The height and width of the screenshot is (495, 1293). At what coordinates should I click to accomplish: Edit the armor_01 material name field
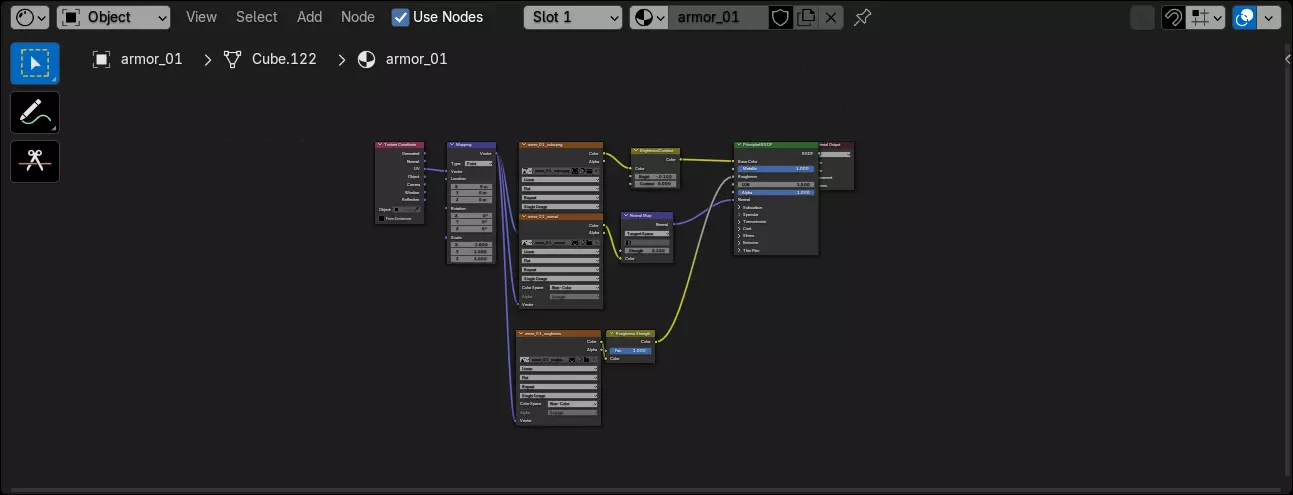(x=718, y=17)
